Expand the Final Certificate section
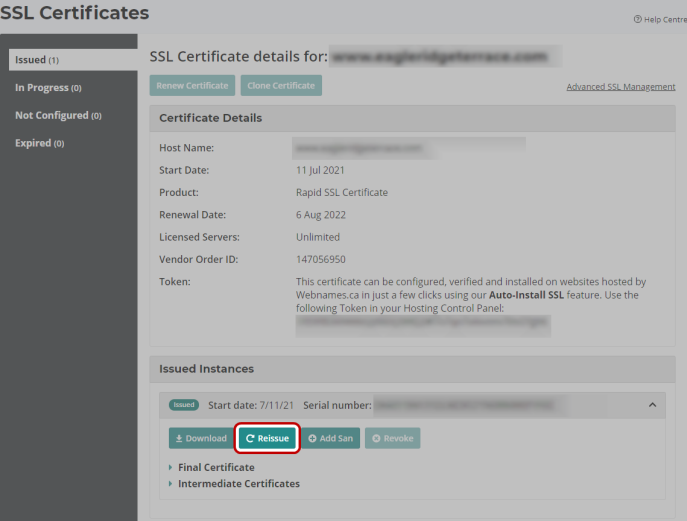687x521 pixels. [216, 467]
